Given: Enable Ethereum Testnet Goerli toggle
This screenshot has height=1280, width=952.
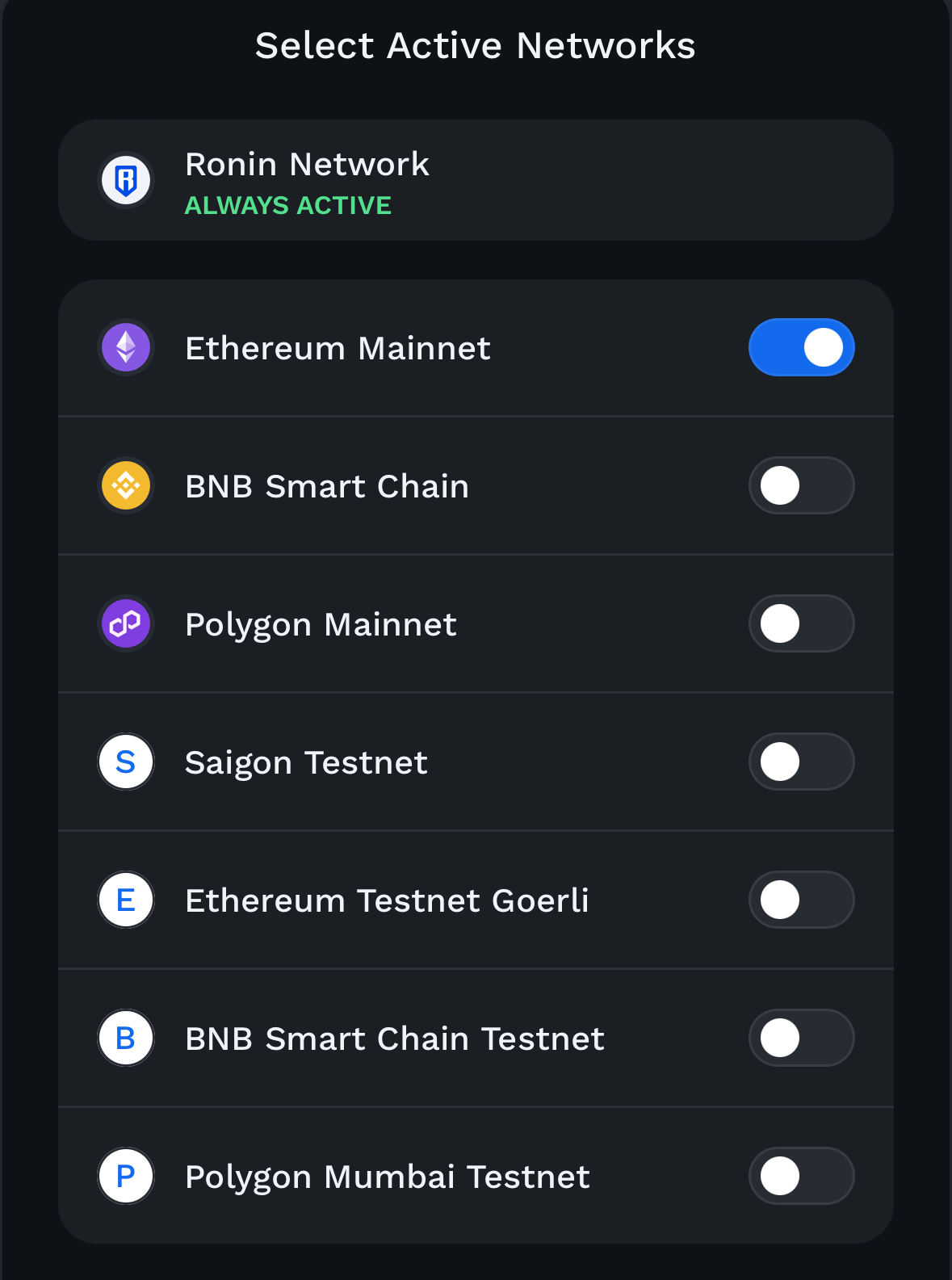Looking at the screenshot, I should point(802,900).
